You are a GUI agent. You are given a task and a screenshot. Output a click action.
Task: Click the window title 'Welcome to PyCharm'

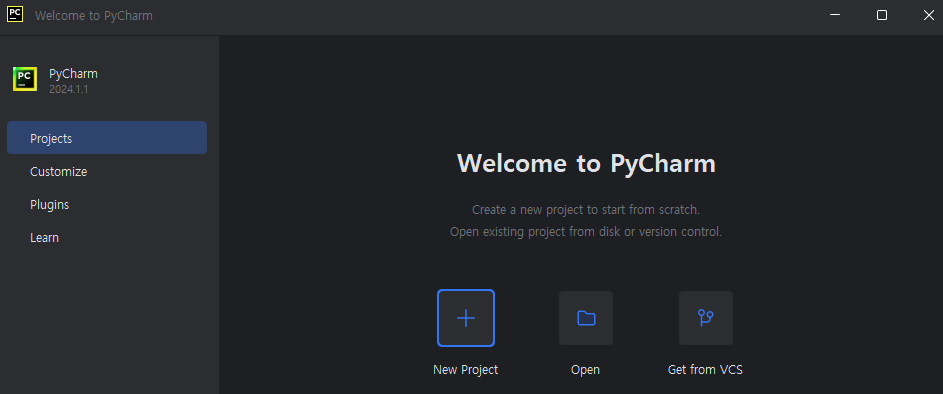click(x=94, y=16)
